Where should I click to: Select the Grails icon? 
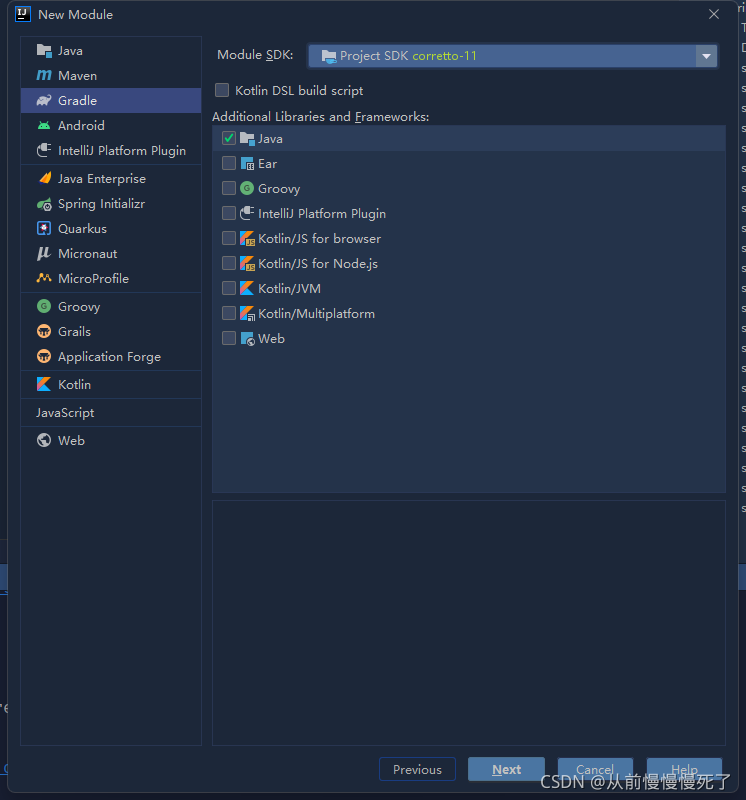tap(44, 332)
